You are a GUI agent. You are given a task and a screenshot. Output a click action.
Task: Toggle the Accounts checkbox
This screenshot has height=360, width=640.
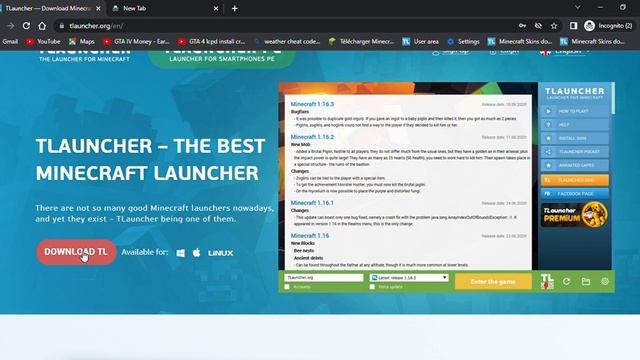coord(287,287)
